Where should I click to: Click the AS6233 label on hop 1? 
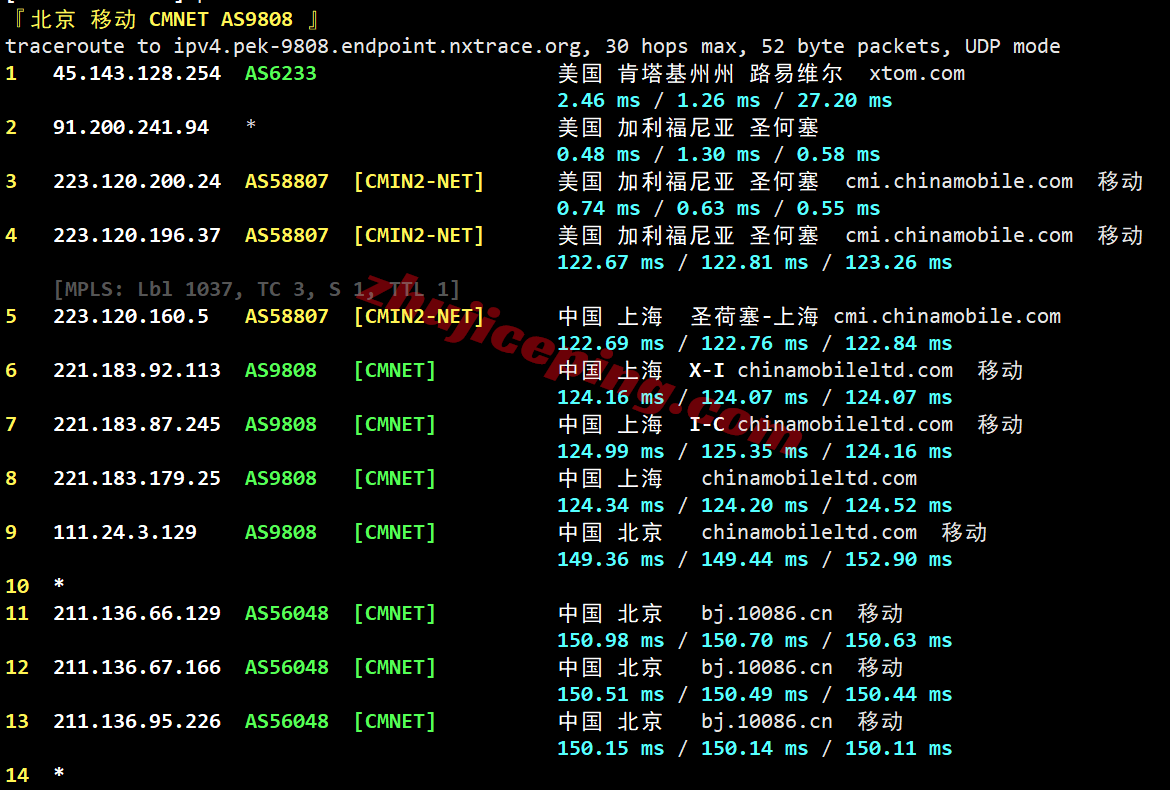(x=281, y=73)
